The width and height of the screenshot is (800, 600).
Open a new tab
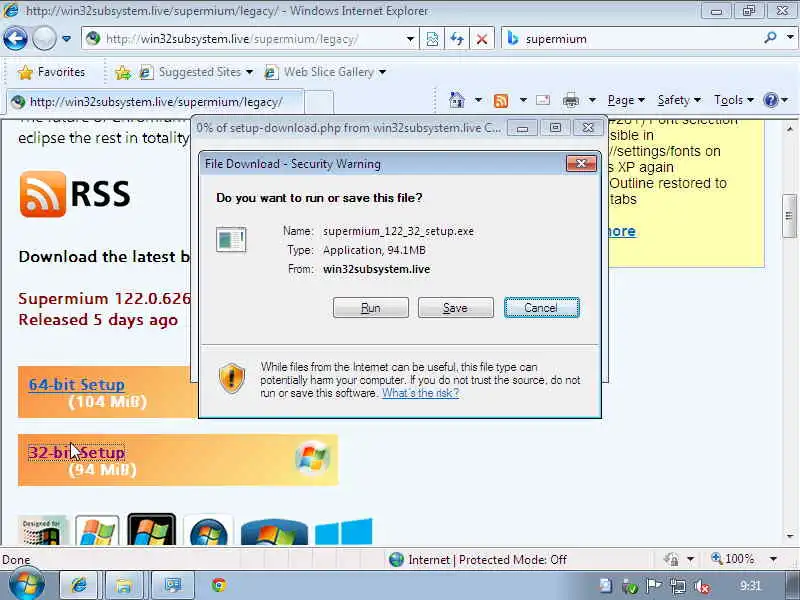[x=319, y=102]
